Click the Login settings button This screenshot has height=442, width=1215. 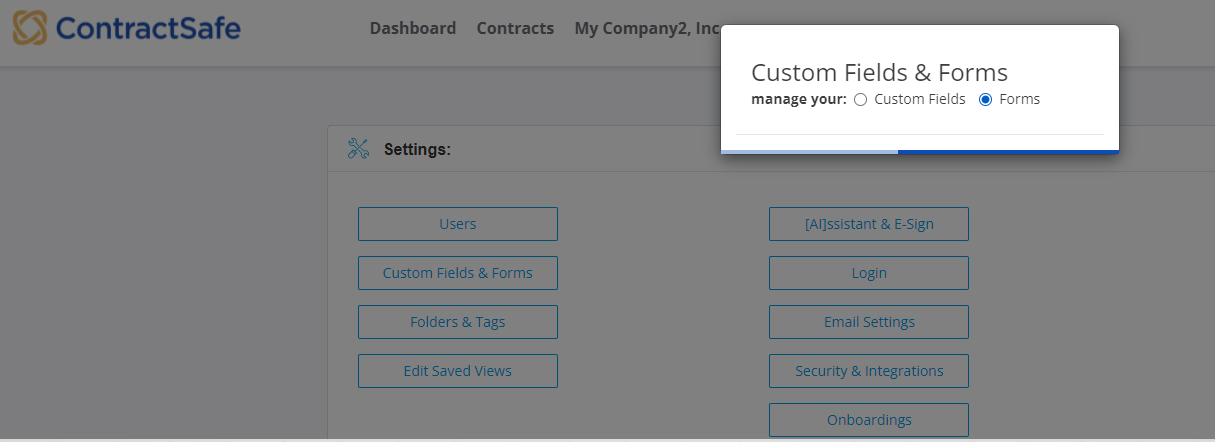(x=869, y=273)
